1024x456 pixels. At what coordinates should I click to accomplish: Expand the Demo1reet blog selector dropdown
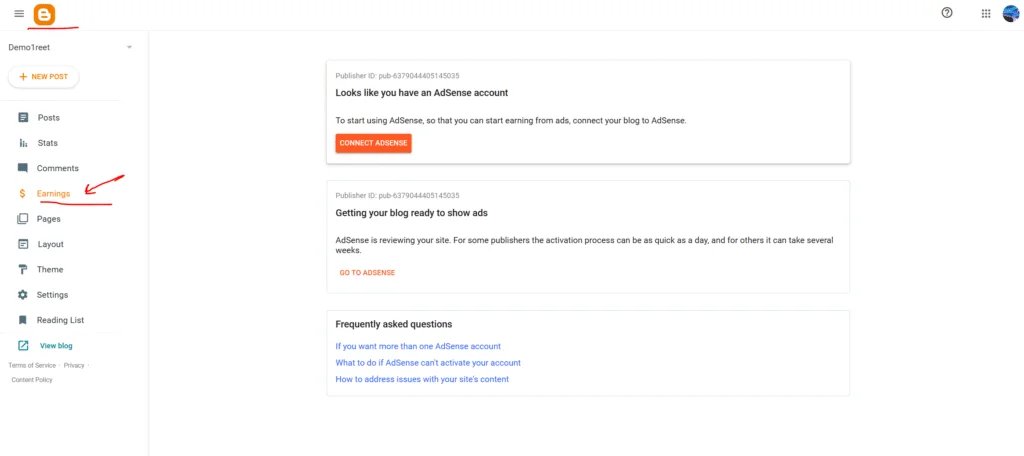(x=129, y=47)
